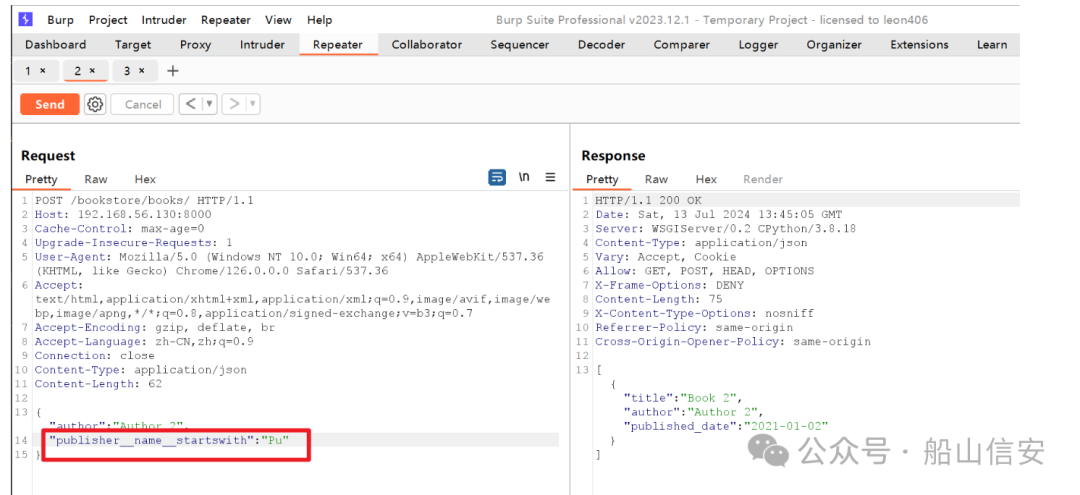1080x495 pixels.
Task: Click the Host: 192.168.56.130:8000 header line
Action: 123,215
